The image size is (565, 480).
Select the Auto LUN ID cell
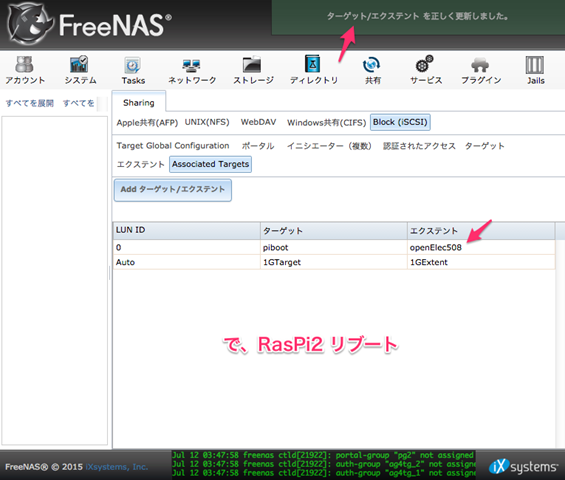[x=187, y=262]
